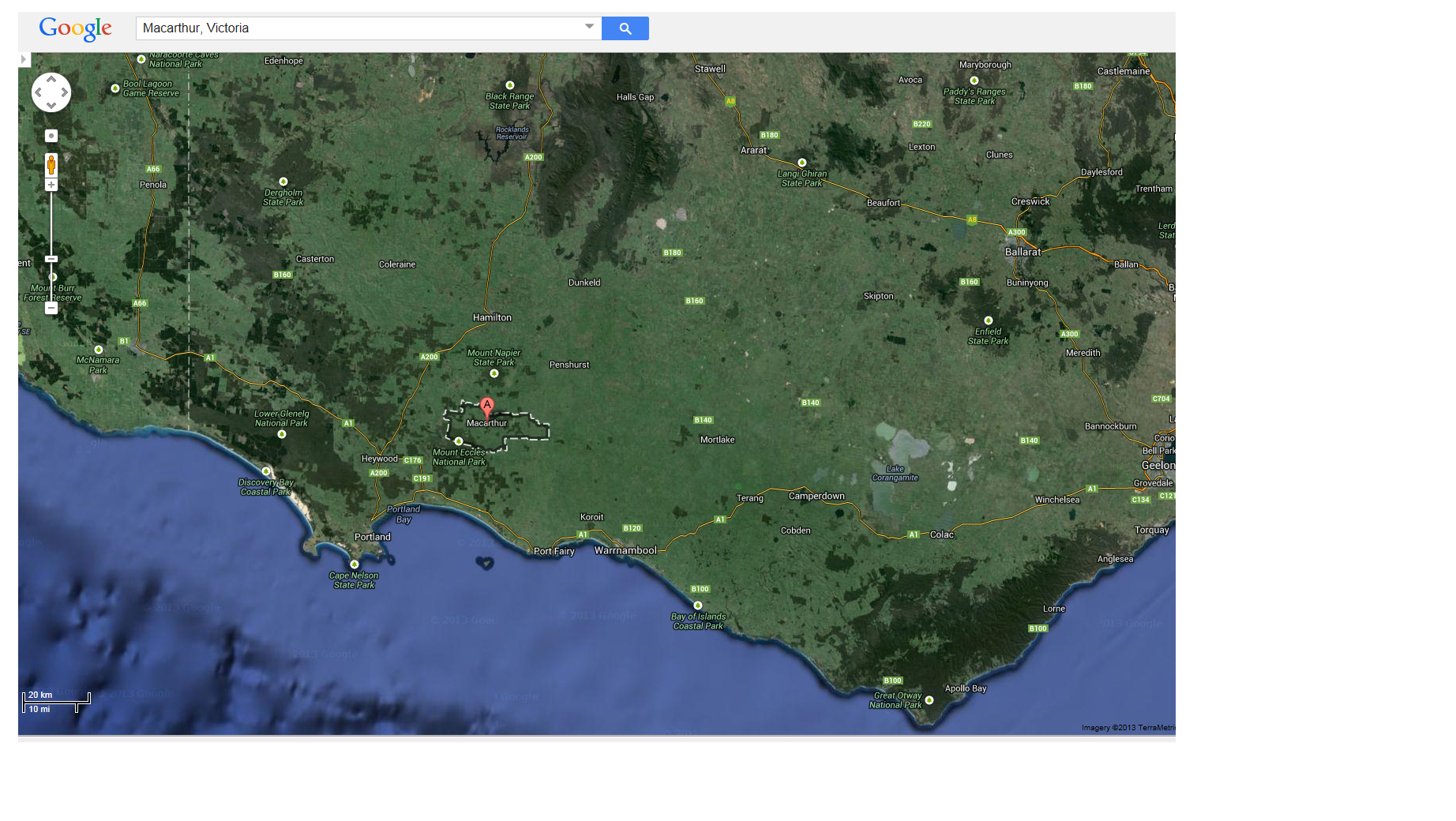Expand the collapsed left side panel
Screen dimensions: 1456x821
click(24, 59)
